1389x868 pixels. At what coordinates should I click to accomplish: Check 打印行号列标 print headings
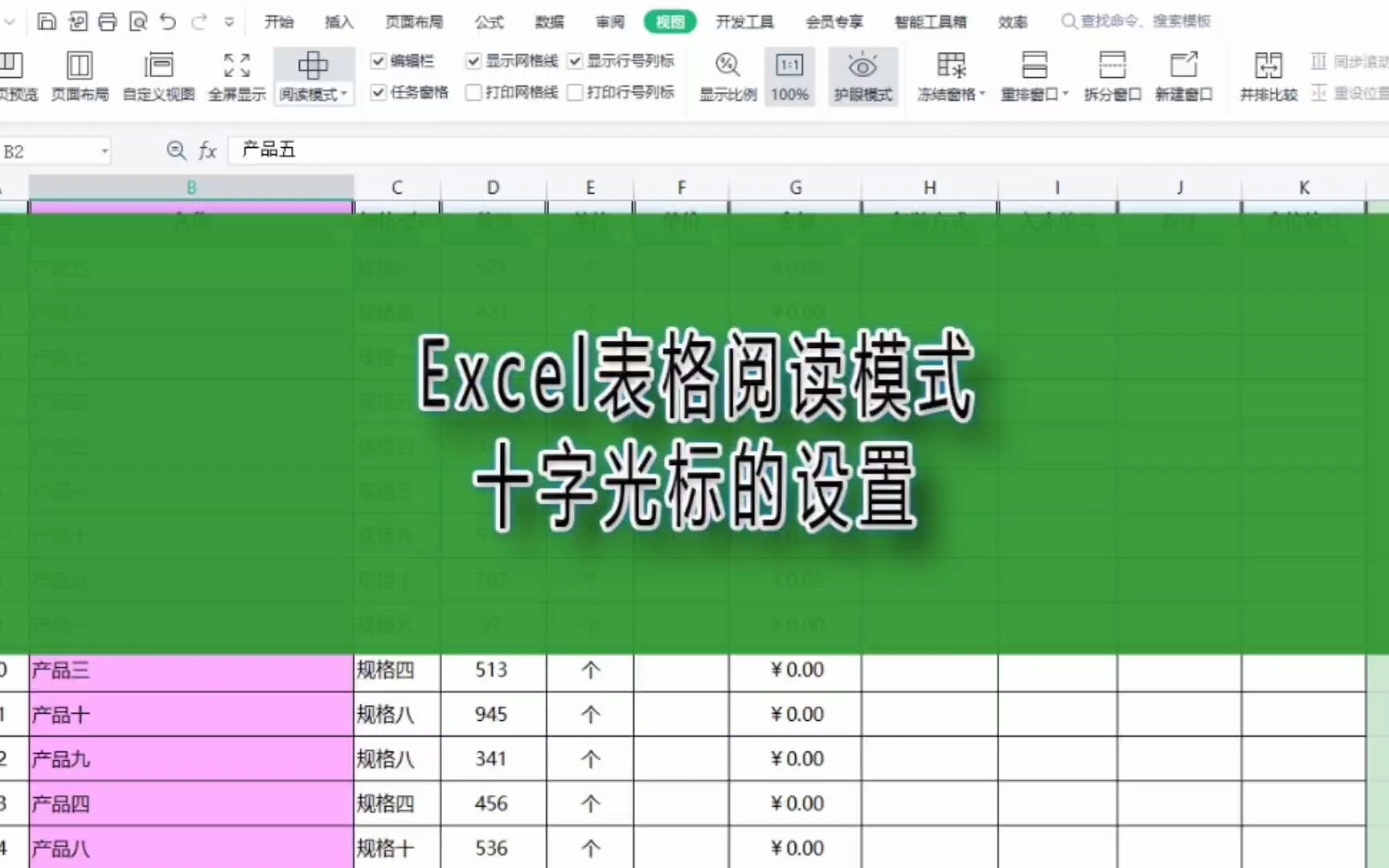pyautogui.click(x=575, y=92)
